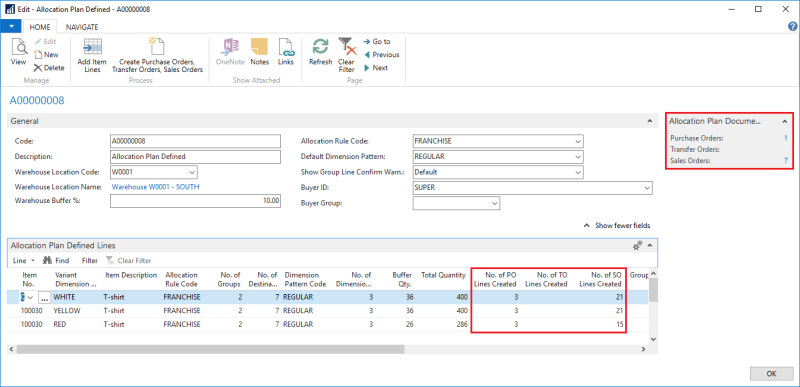This screenshot has width=800, height=387.
Task: Click the Dimension Pattern Code header
Action: pyautogui.click(x=305, y=279)
